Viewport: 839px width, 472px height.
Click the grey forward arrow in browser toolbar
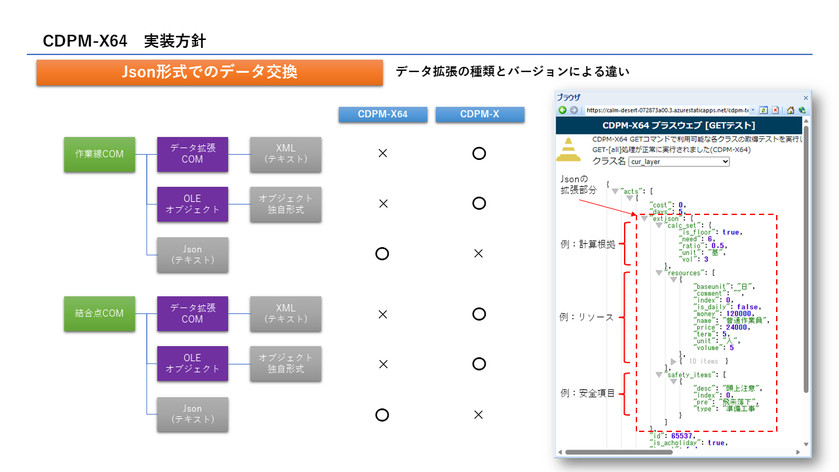click(x=574, y=110)
